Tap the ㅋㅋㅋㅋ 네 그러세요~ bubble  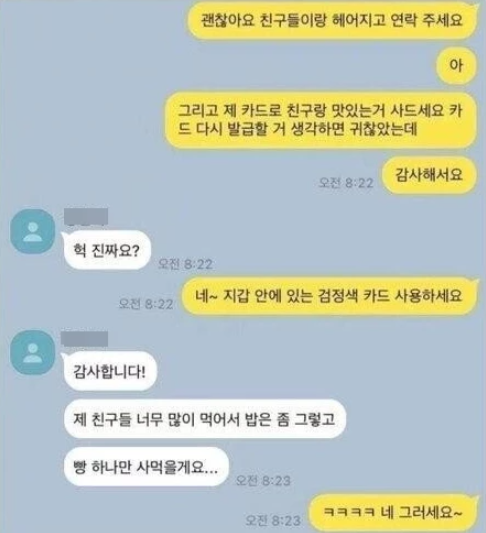(393, 512)
